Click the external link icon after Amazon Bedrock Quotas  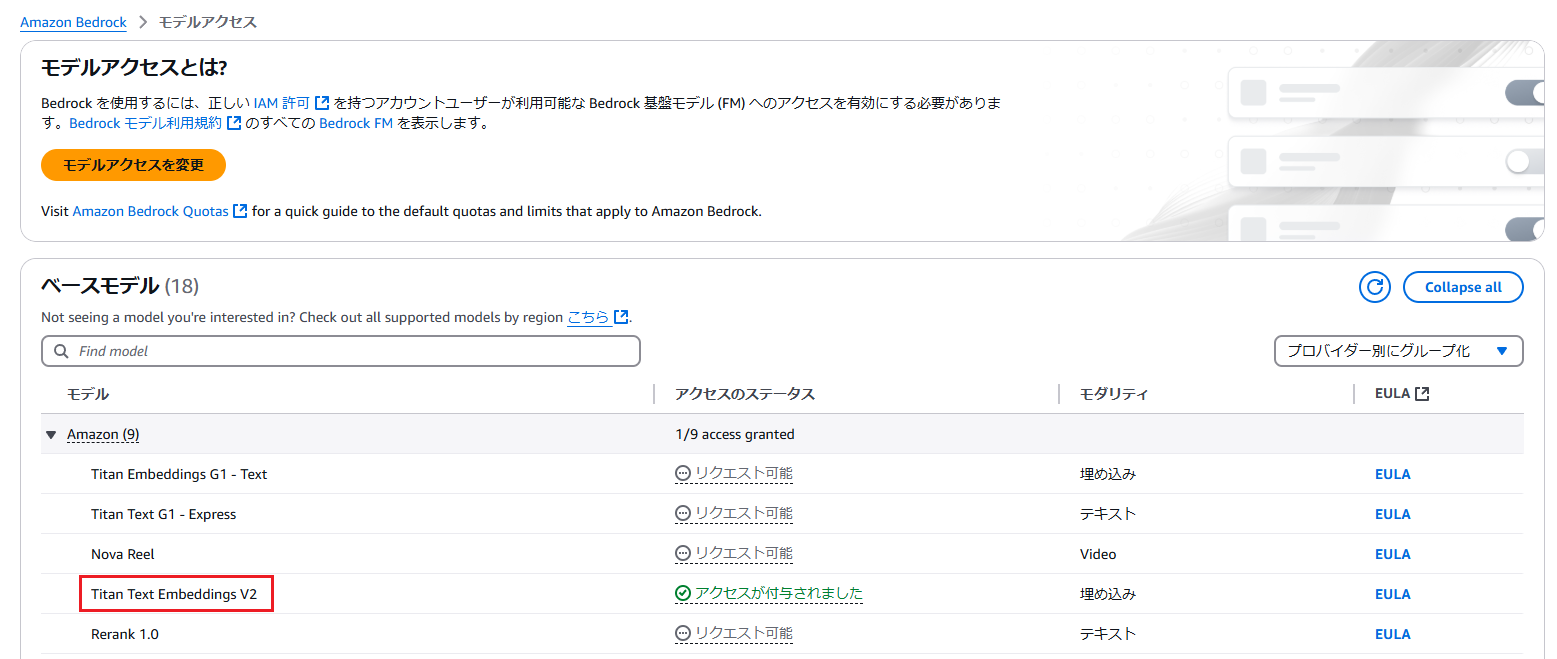tap(240, 212)
